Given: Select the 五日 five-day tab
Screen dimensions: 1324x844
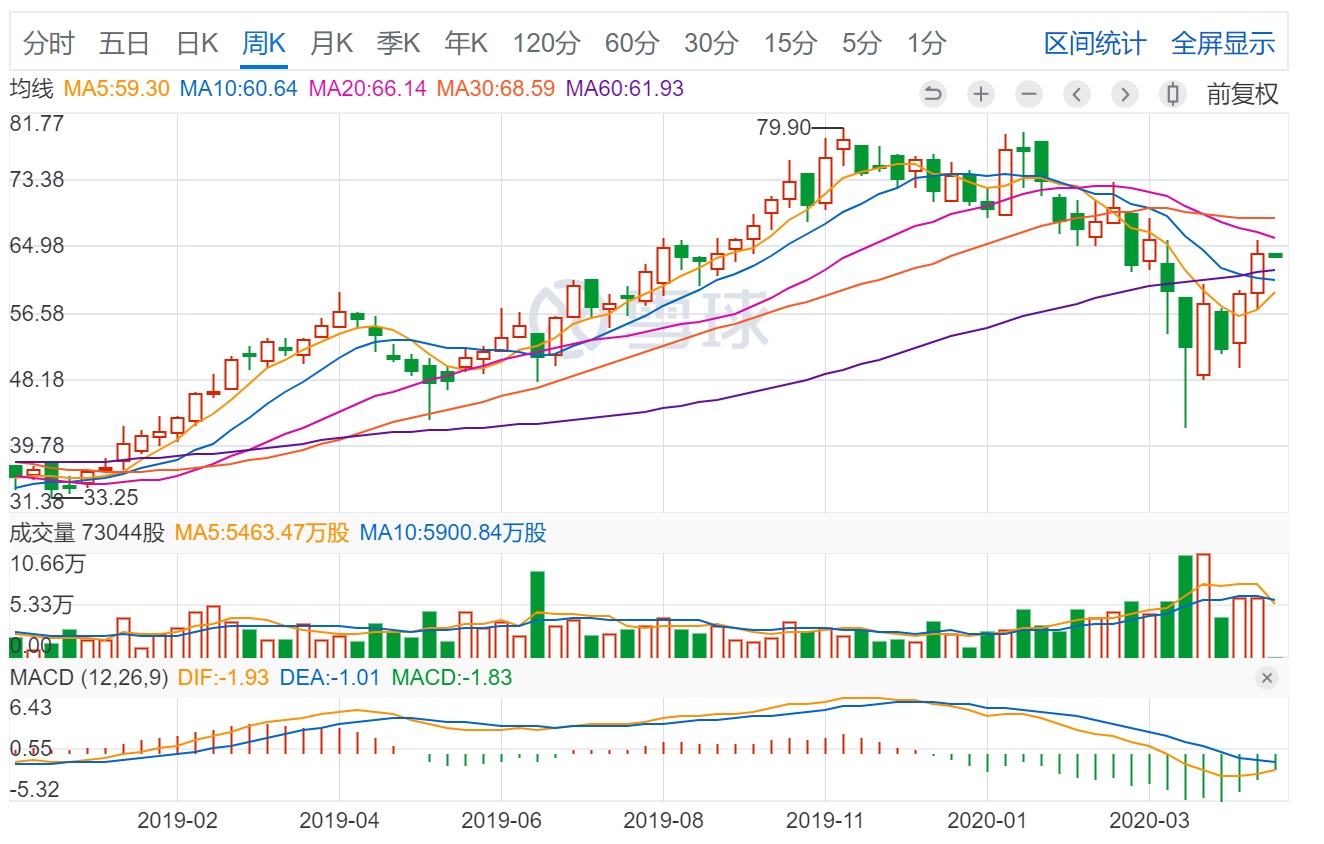Looking at the screenshot, I should coord(125,43).
